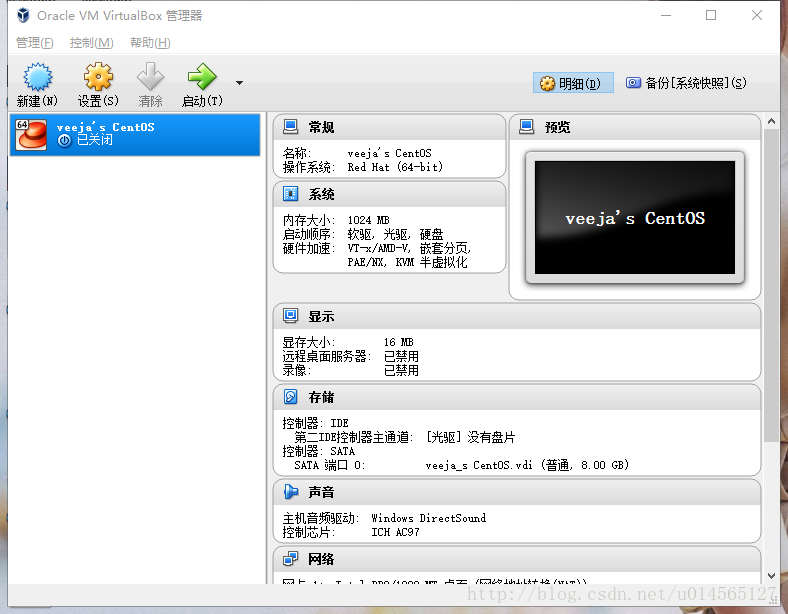Click the General (常规) section icon

click(290, 127)
